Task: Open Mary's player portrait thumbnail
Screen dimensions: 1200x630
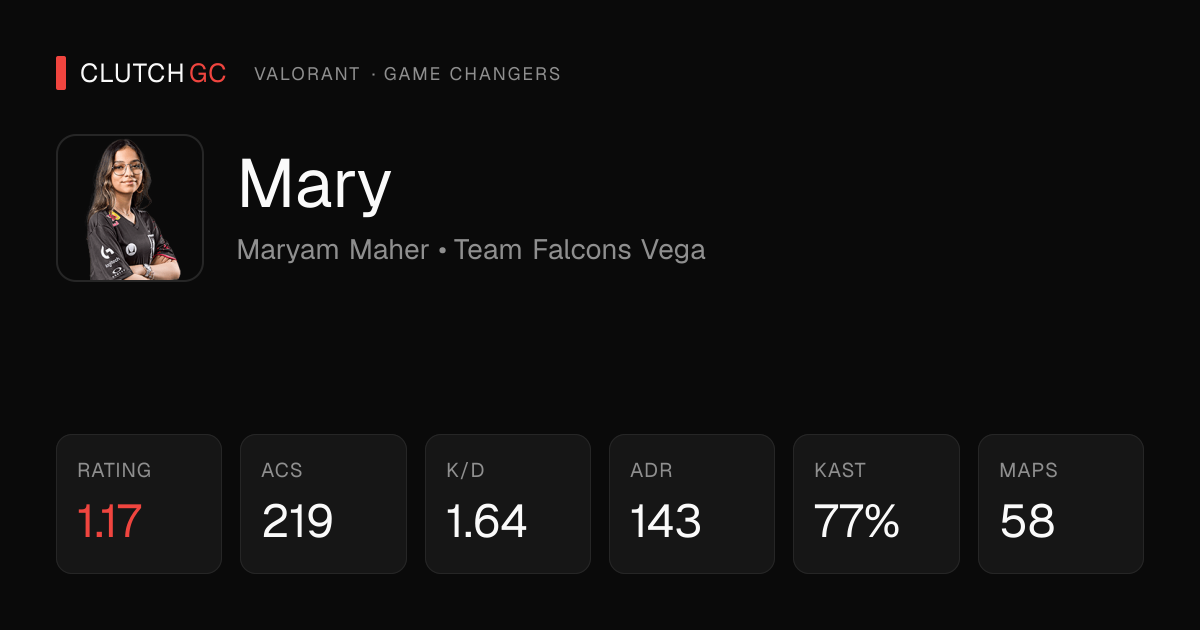Action: coord(130,208)
